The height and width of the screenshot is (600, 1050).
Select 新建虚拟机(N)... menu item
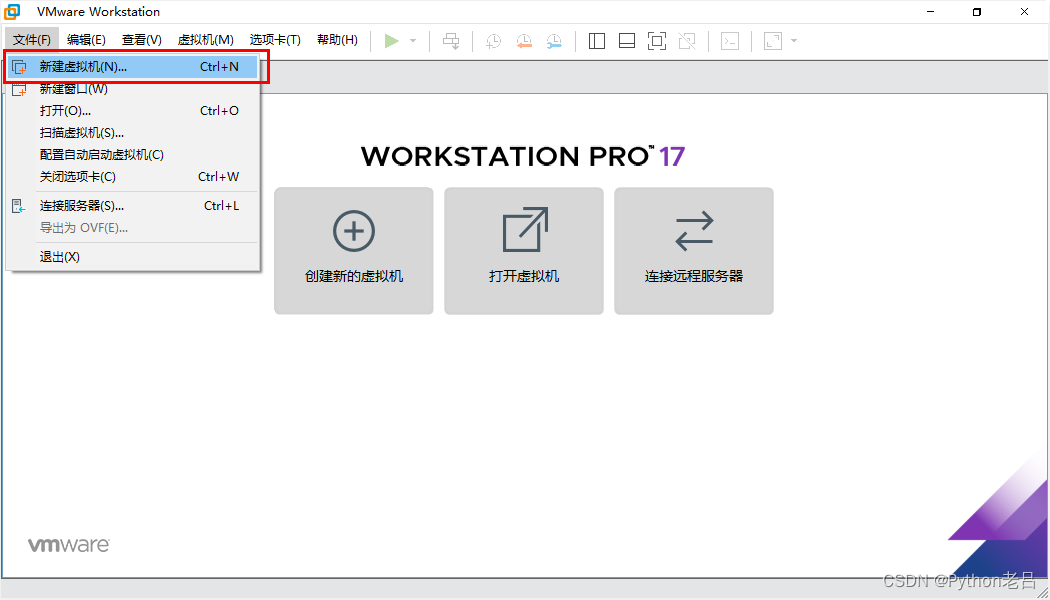[x=133, y=67]
